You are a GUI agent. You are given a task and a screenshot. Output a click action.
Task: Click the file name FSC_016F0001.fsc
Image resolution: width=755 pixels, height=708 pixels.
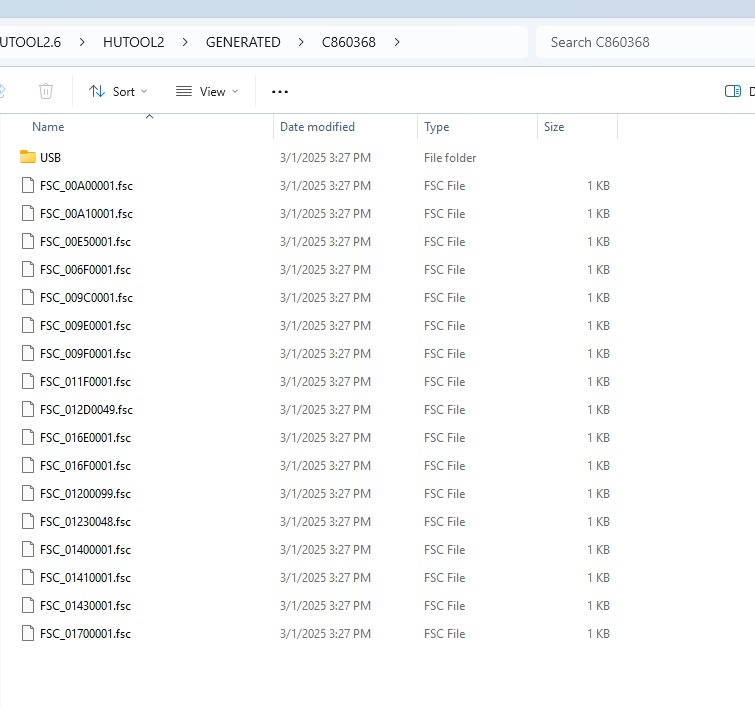click(85, 466)
